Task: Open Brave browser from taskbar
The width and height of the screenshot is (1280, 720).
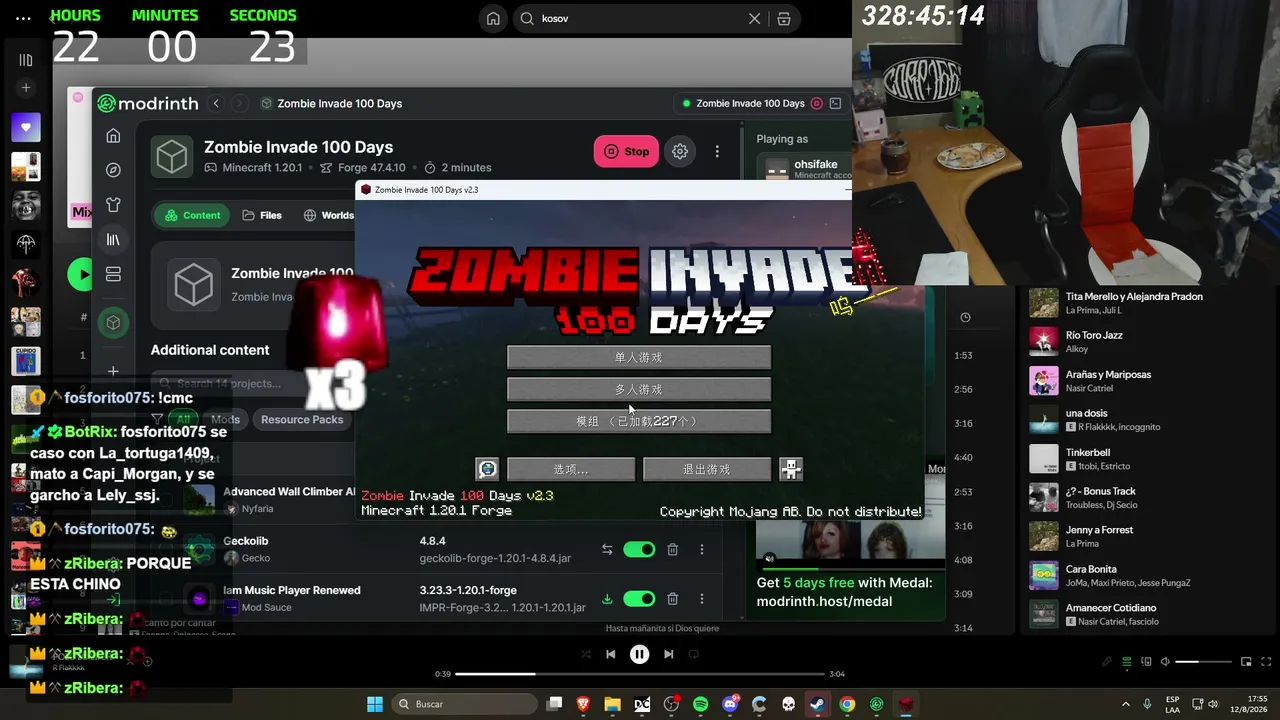Action: tap(583, 704)
